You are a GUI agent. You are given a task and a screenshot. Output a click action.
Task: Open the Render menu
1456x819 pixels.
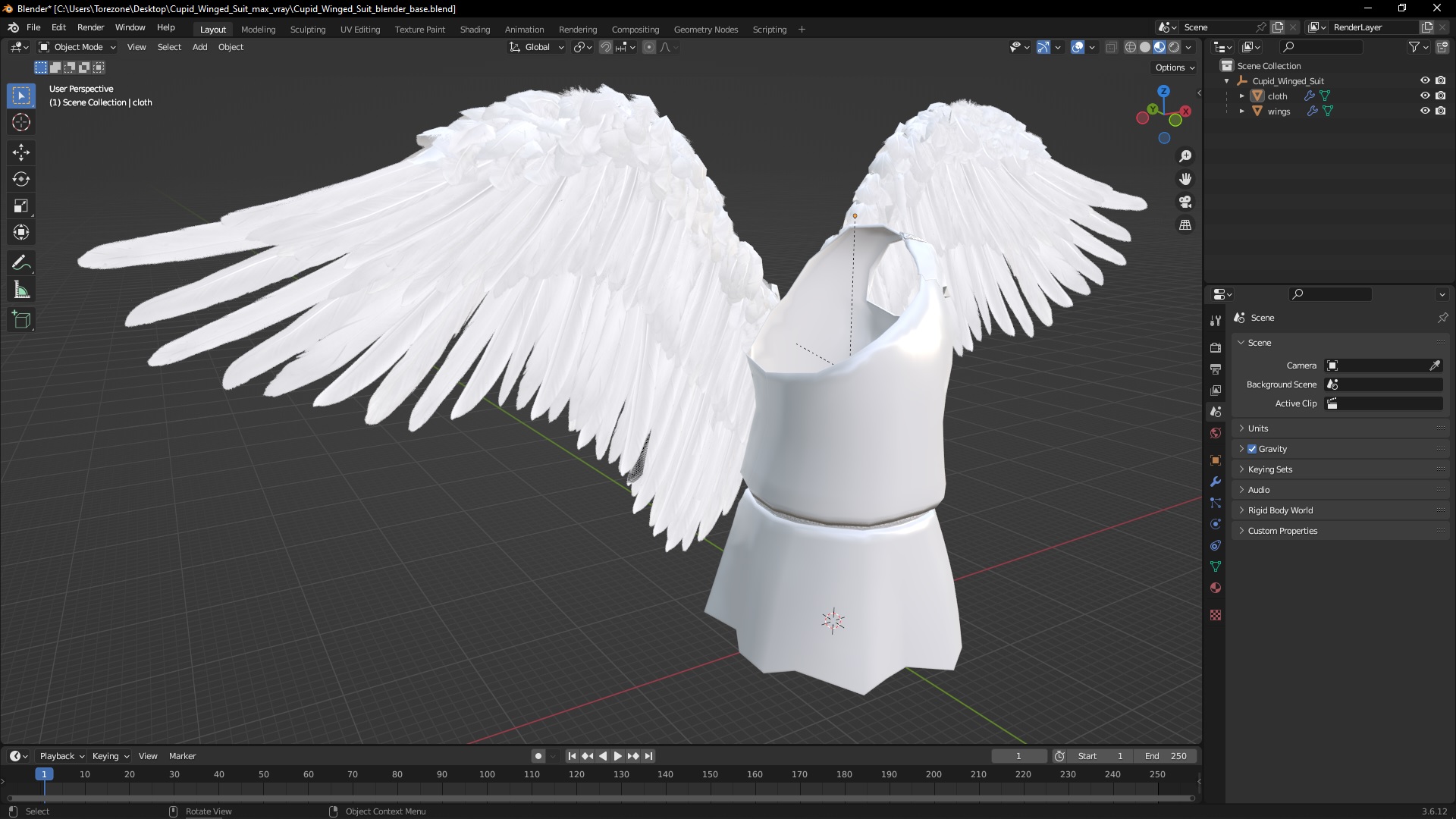[90, 27]
